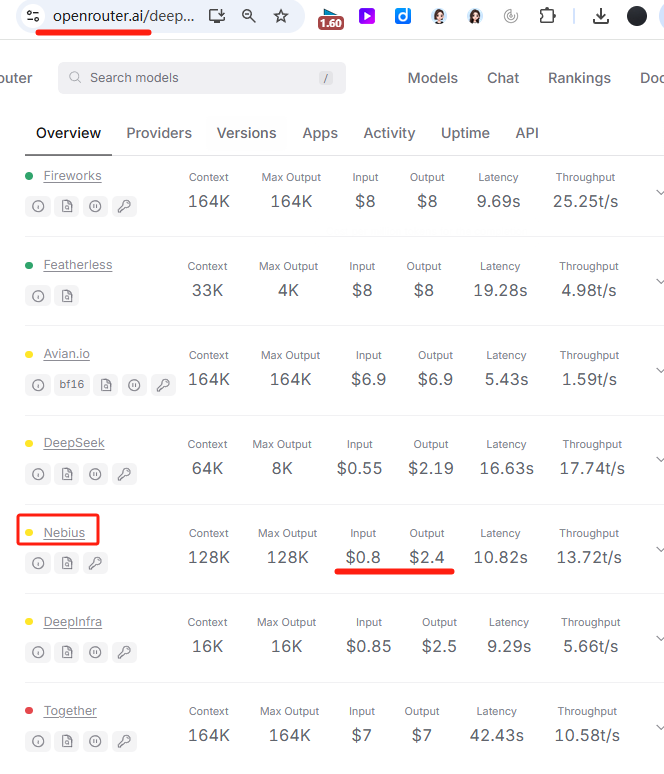This screenshot has width=664, height=774.
Task: Open the Fireworks provider link
Action: [x=72, y=176]
